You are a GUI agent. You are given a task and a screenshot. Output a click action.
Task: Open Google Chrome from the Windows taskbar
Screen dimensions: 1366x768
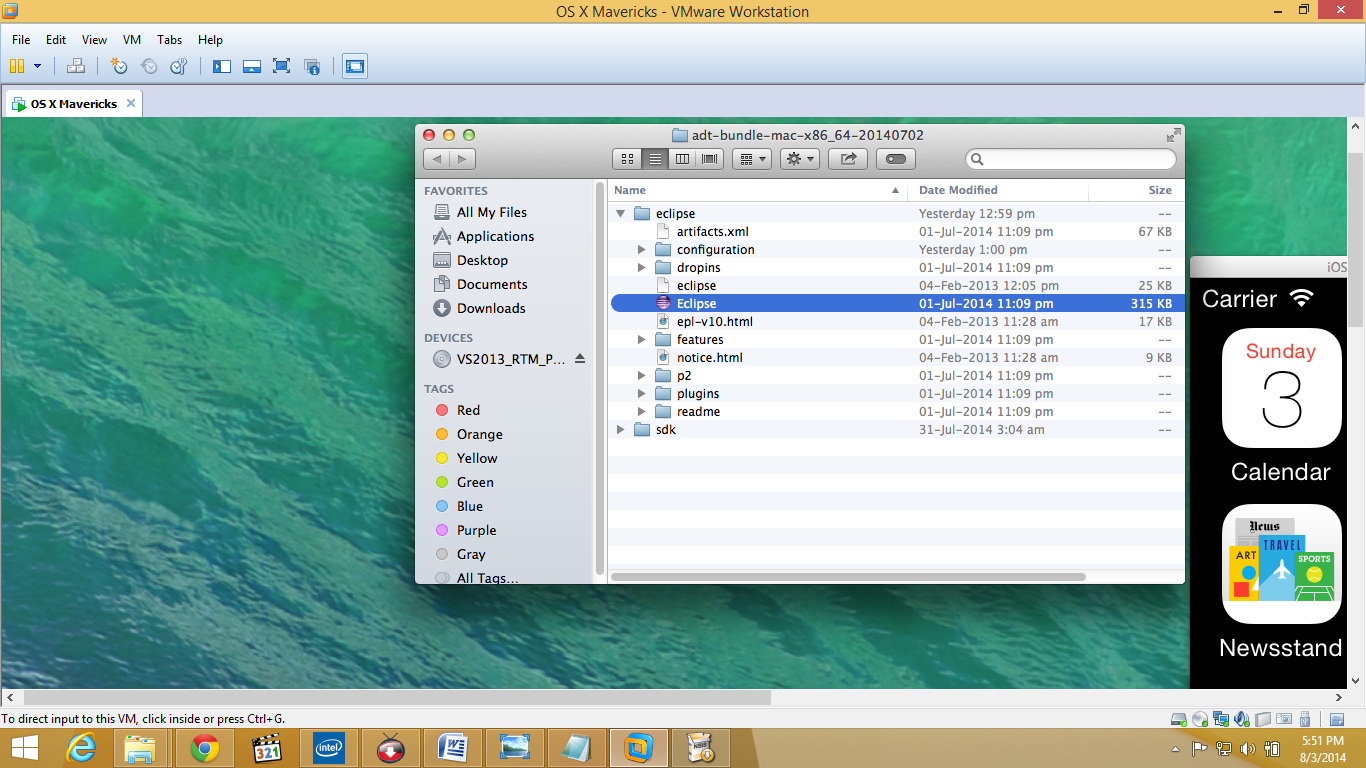(205, 747)
